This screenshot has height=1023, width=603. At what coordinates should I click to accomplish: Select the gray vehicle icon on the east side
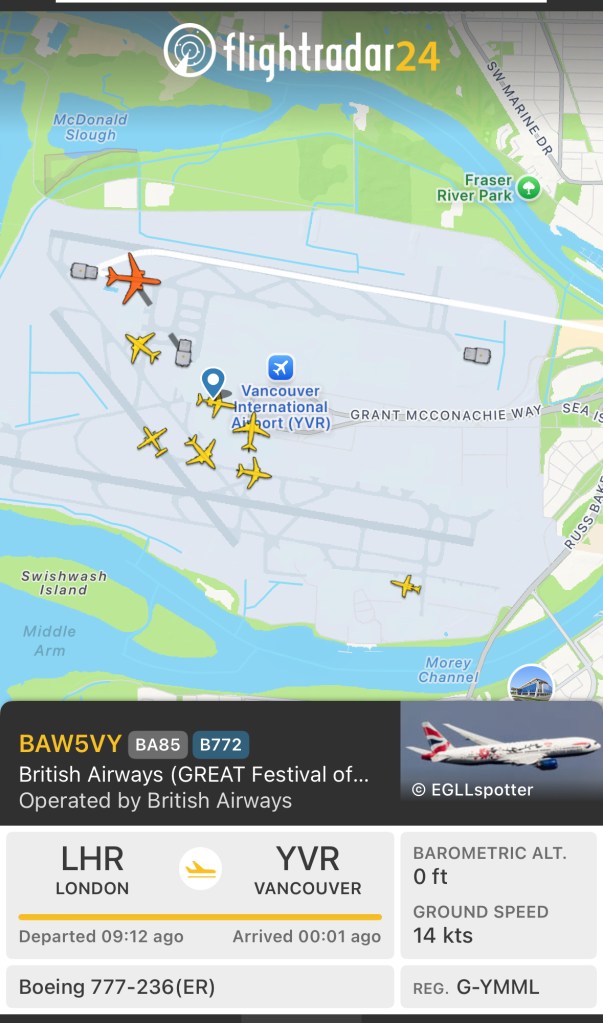477,355
